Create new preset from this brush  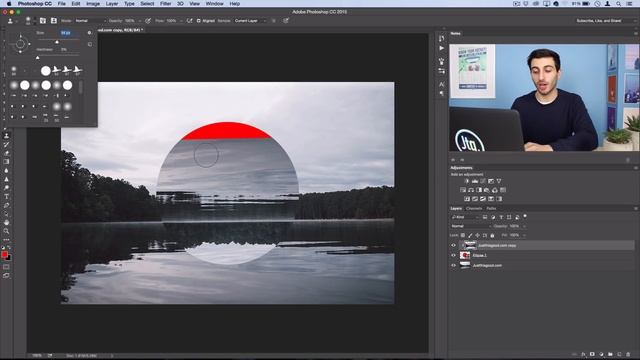[x=90, y=44]
